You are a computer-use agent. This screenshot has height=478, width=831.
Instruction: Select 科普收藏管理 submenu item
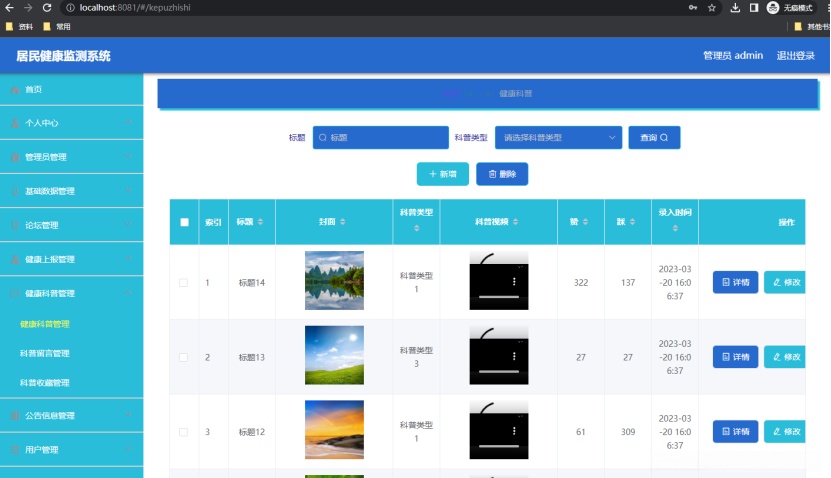pos(45,383)
